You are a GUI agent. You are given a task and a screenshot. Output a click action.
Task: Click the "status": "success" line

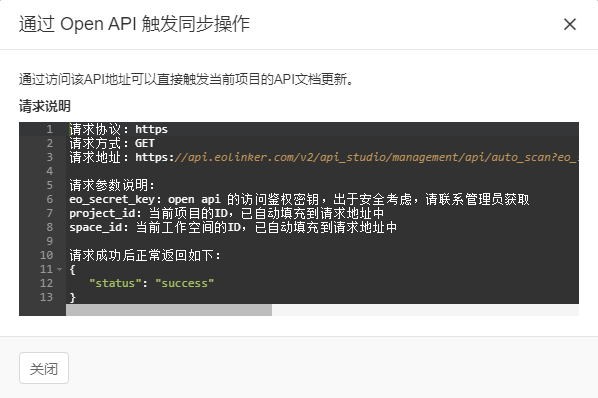(x=151, y=283)
